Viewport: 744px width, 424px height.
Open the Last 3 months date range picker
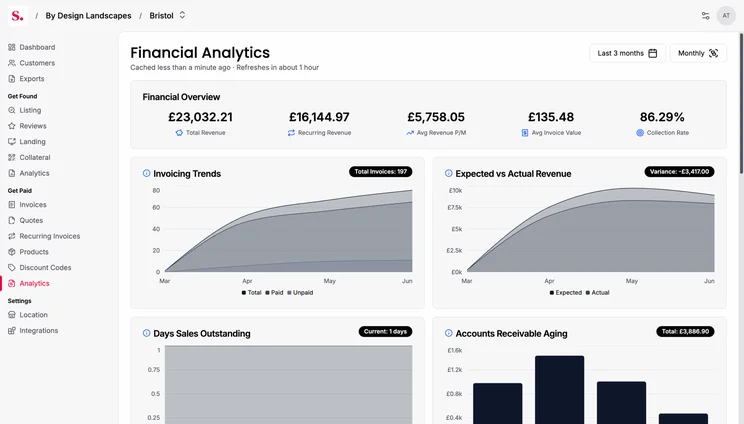pyautogui.click(x=627, y=53)
